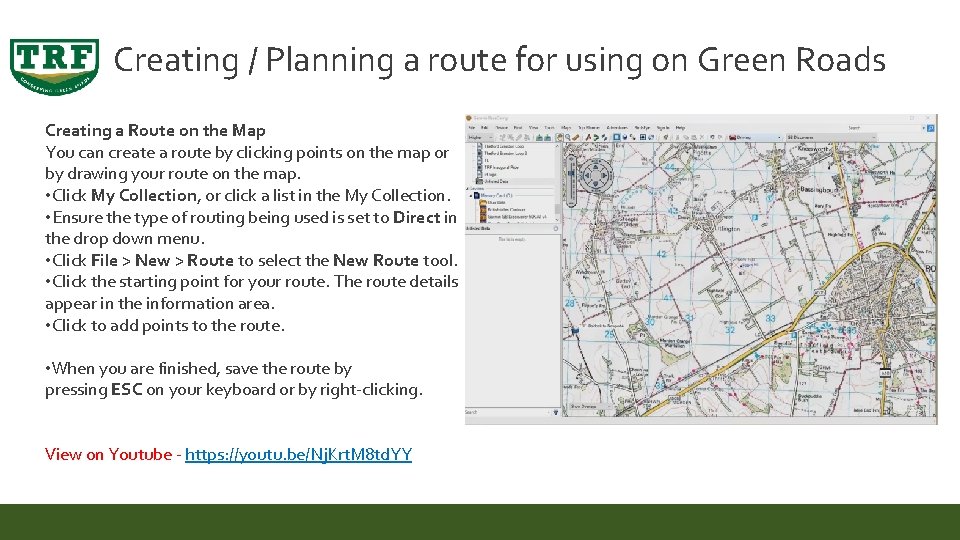This screenshot has height=540, width=960.
Task: Select the Unlisted Data item in library
Action: (497, 181)
